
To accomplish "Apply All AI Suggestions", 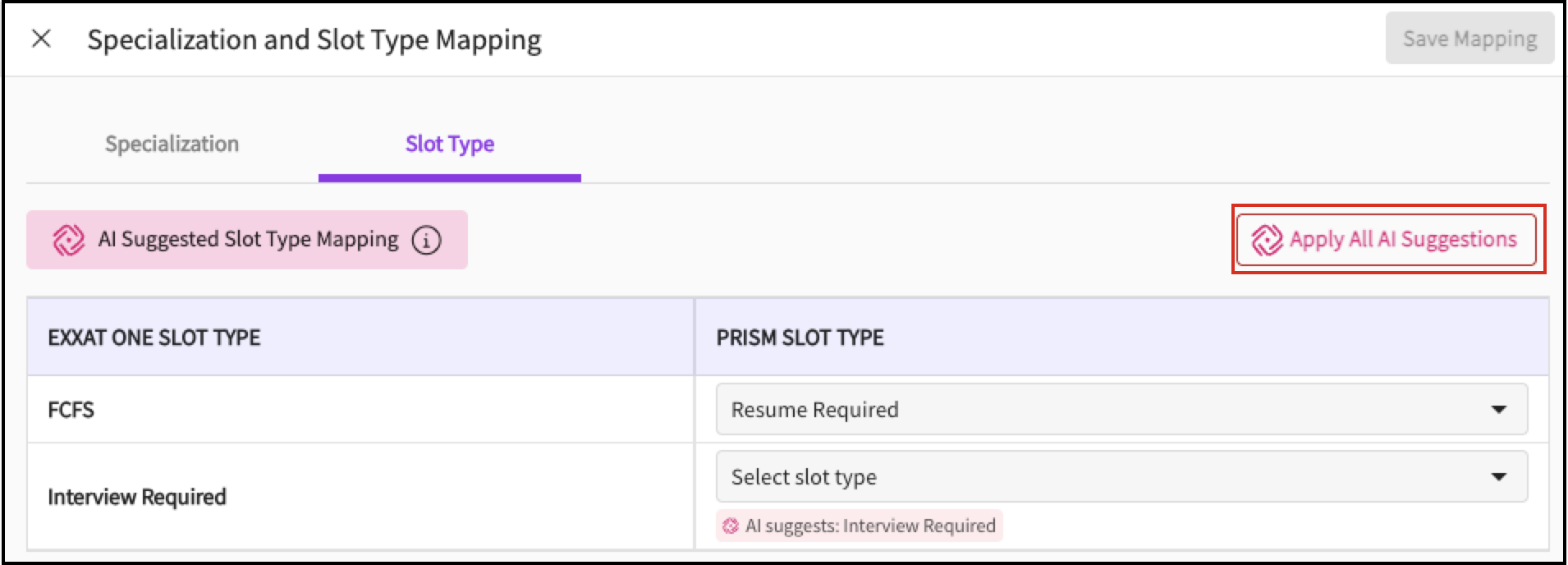I will 1387,240.
